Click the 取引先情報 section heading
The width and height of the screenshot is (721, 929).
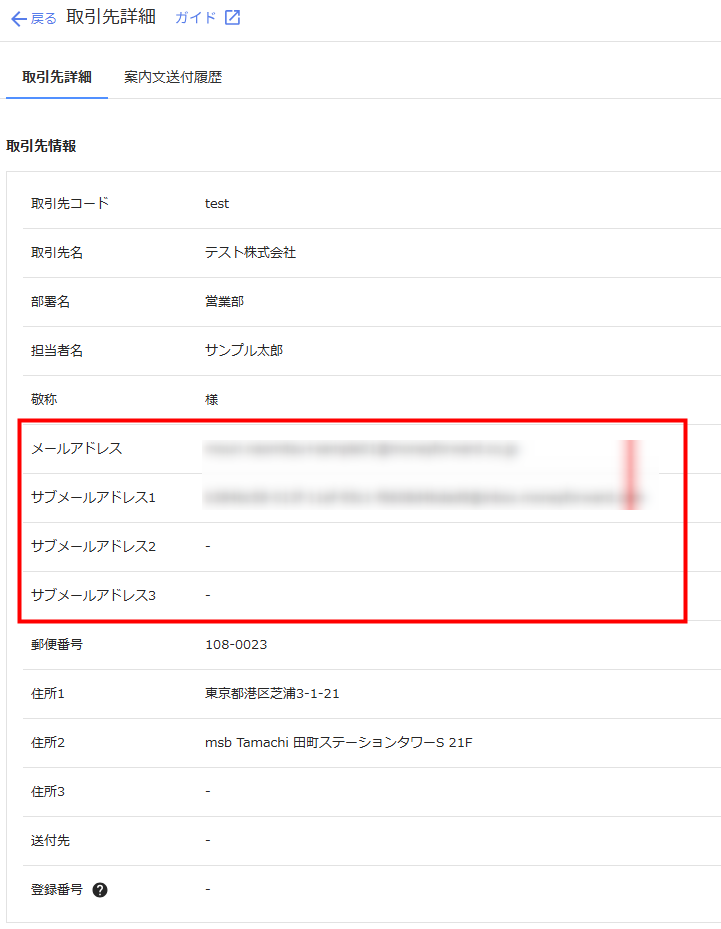tap(41, 146)
